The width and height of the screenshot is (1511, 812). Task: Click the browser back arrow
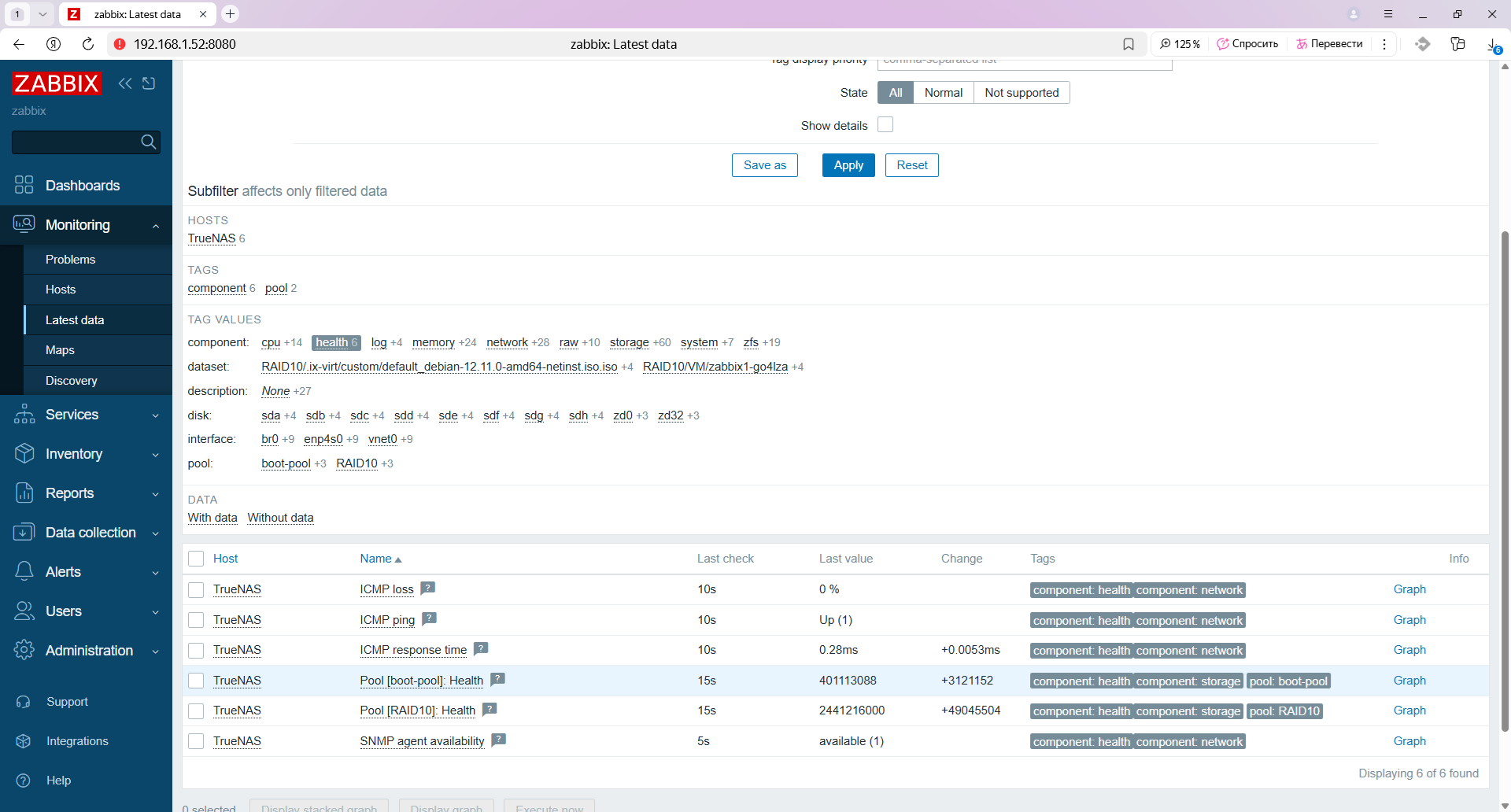(x=19, y=44)
